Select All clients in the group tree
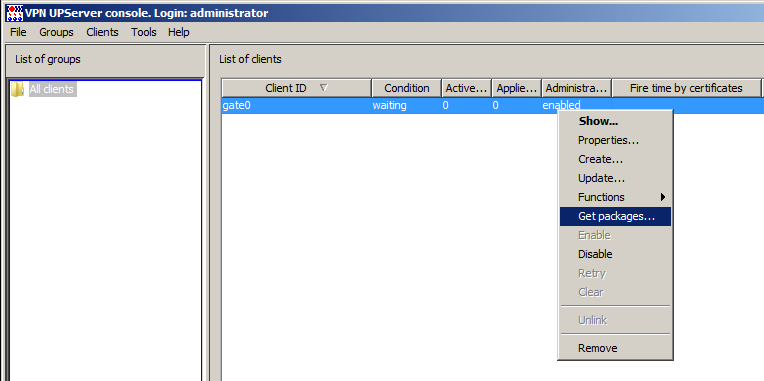Screen dimensions: 764x381 [x=52, y=89]
